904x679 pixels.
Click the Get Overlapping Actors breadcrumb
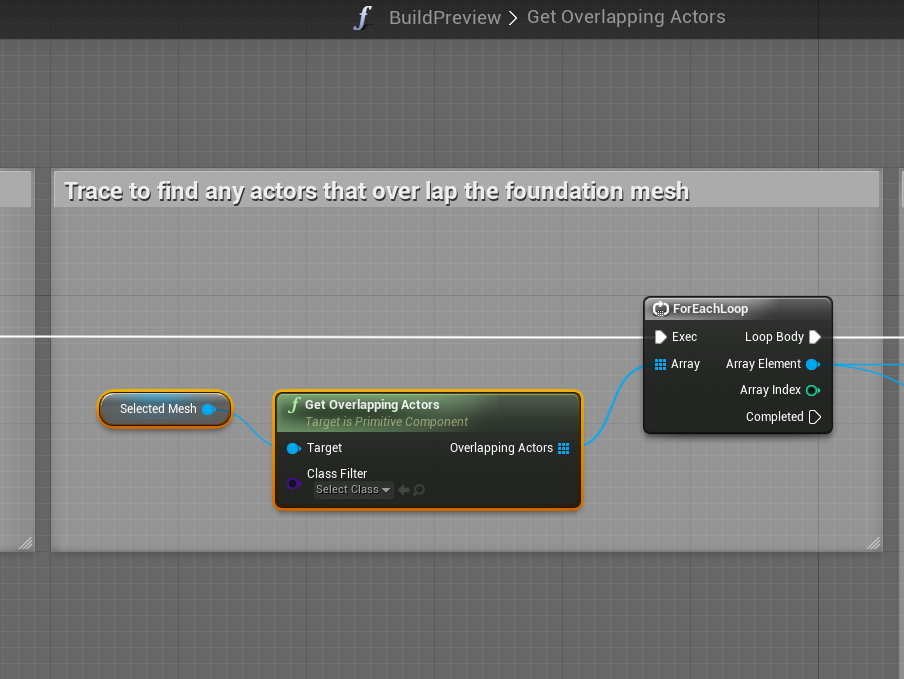(x=626, y=17)
